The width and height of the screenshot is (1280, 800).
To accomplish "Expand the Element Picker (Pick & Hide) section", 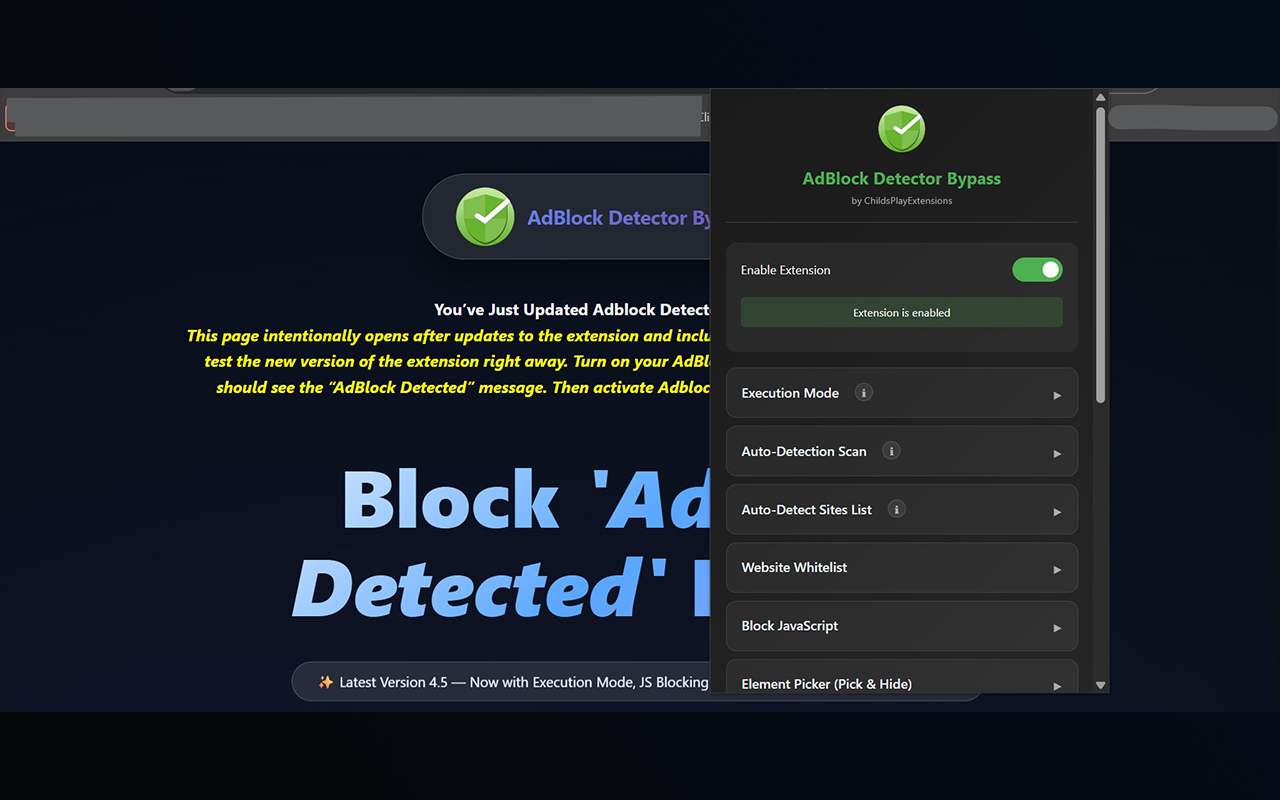I will click(901, 677).
